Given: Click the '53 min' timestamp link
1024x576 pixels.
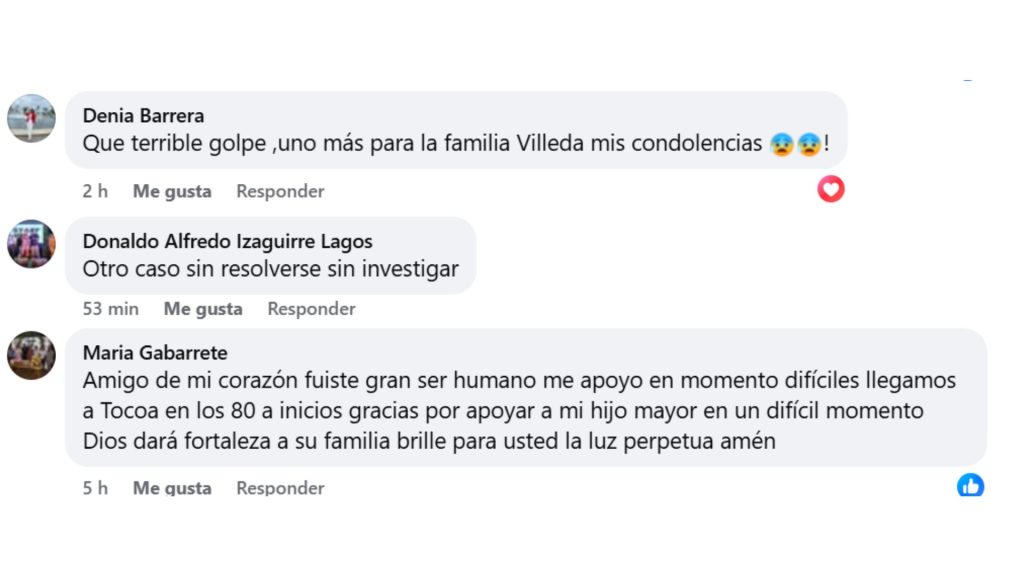Looking at the screenshot, I should 110,308.
